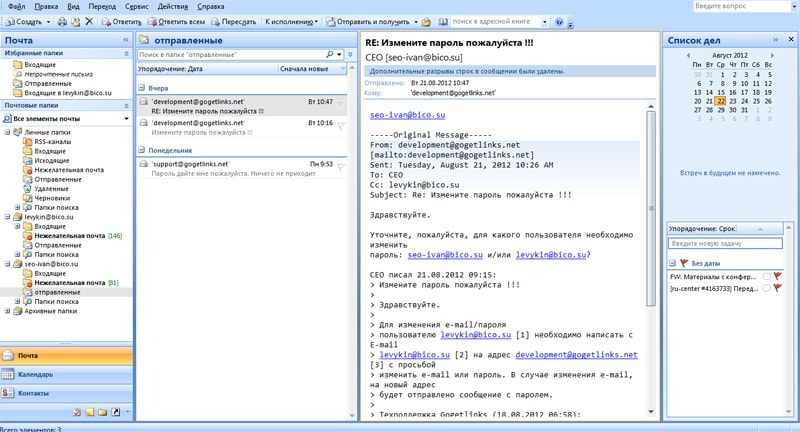Open the Переход menu
The height and width of the screenshot is (432, 800).
click(x=102, y=7)
